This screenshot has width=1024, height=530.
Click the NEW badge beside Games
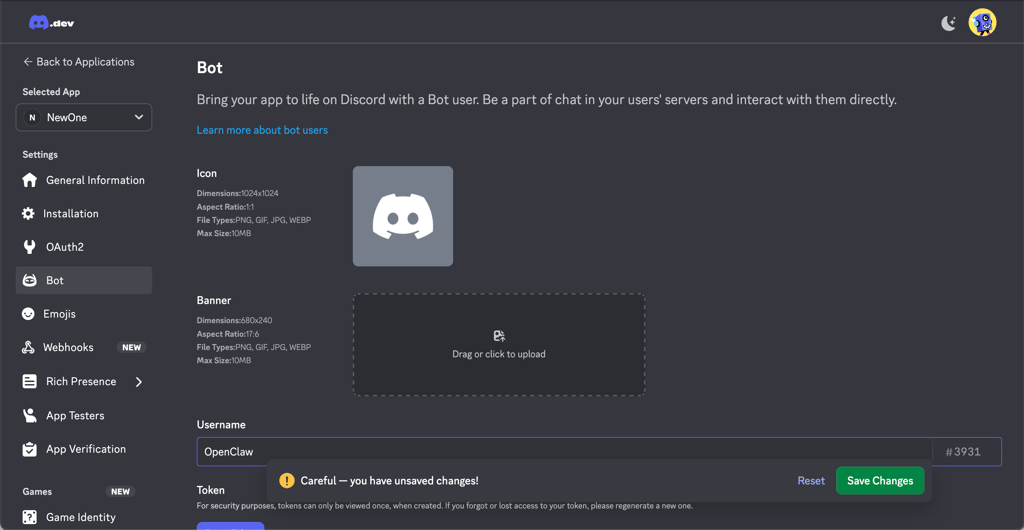tap(120, 491)
